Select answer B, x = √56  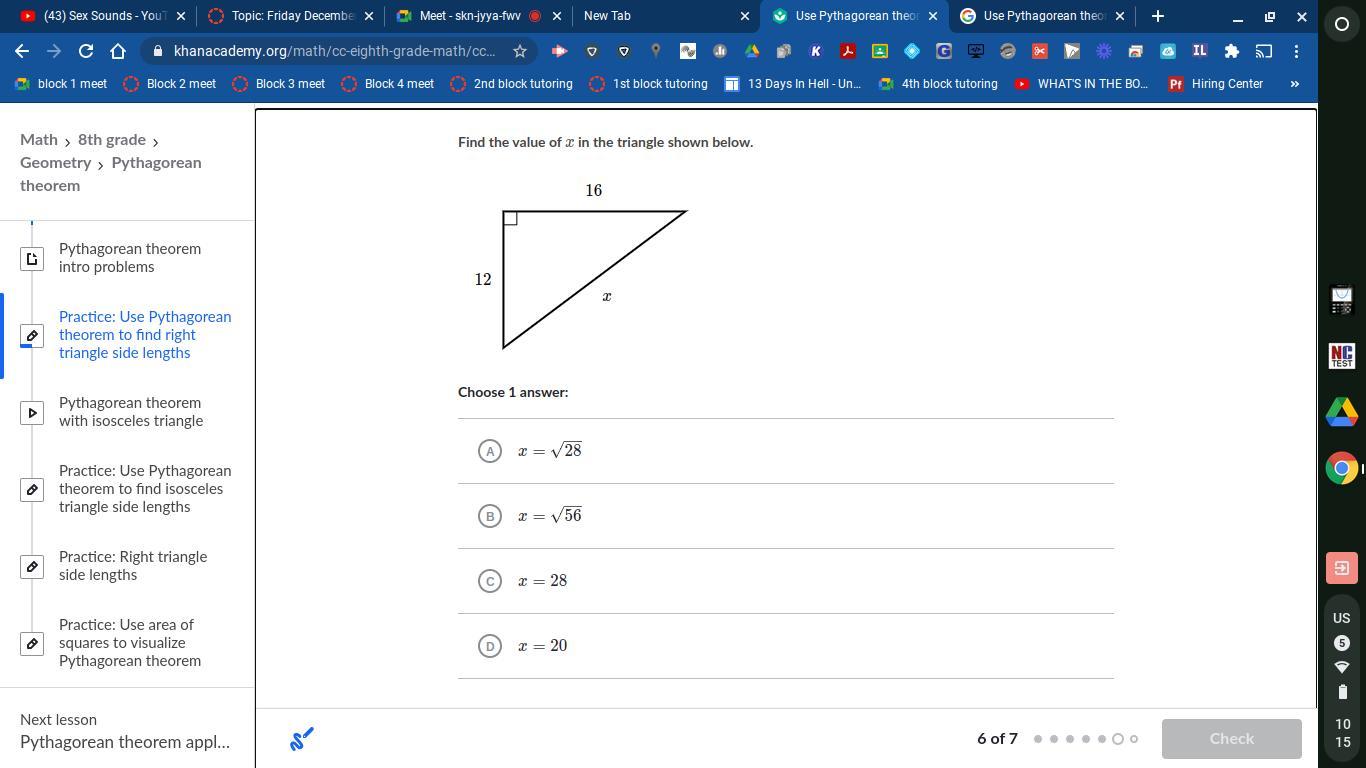click(x=786, y=516)
